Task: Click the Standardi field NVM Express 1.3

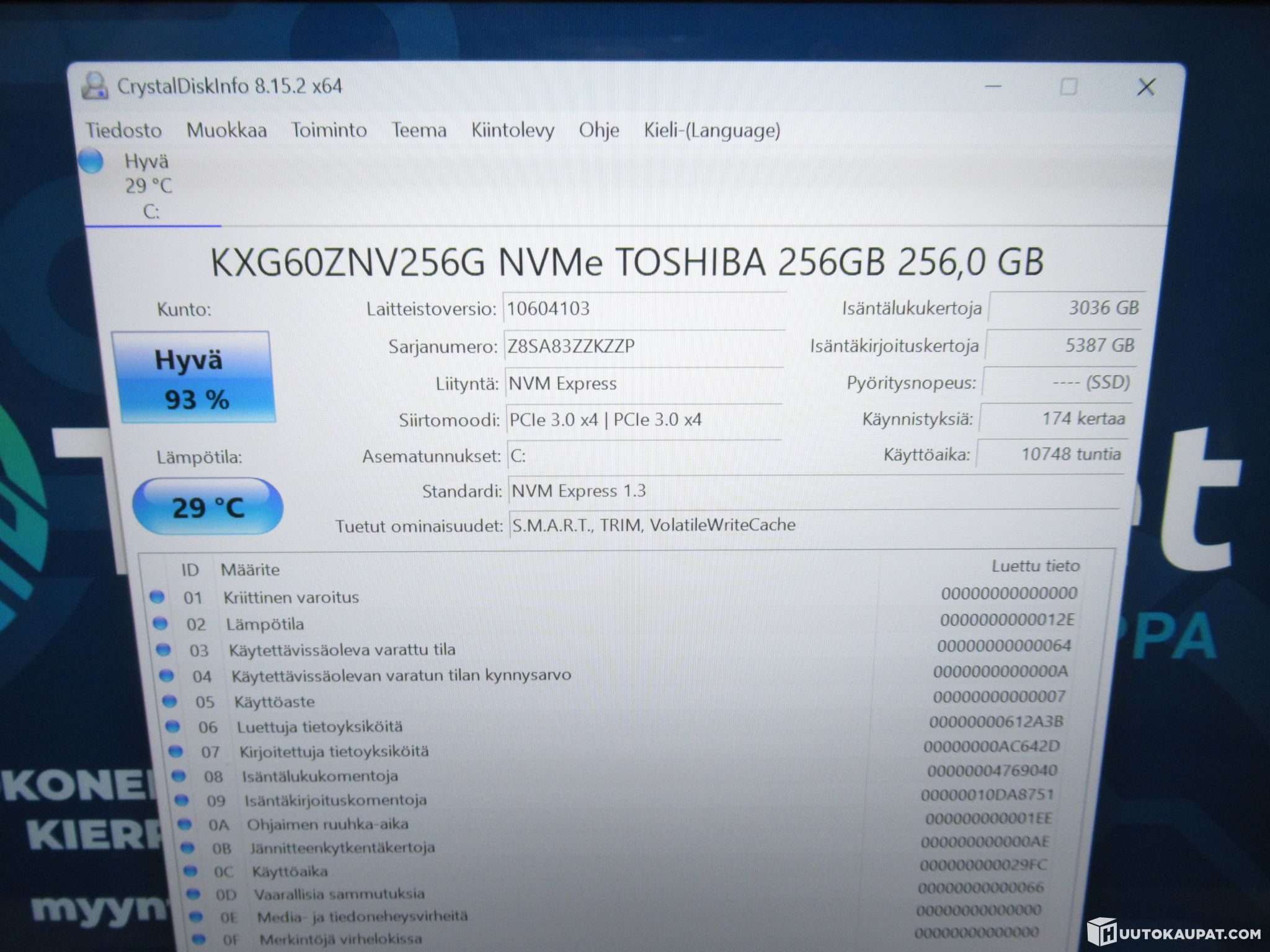Action: tap(816, 491)
